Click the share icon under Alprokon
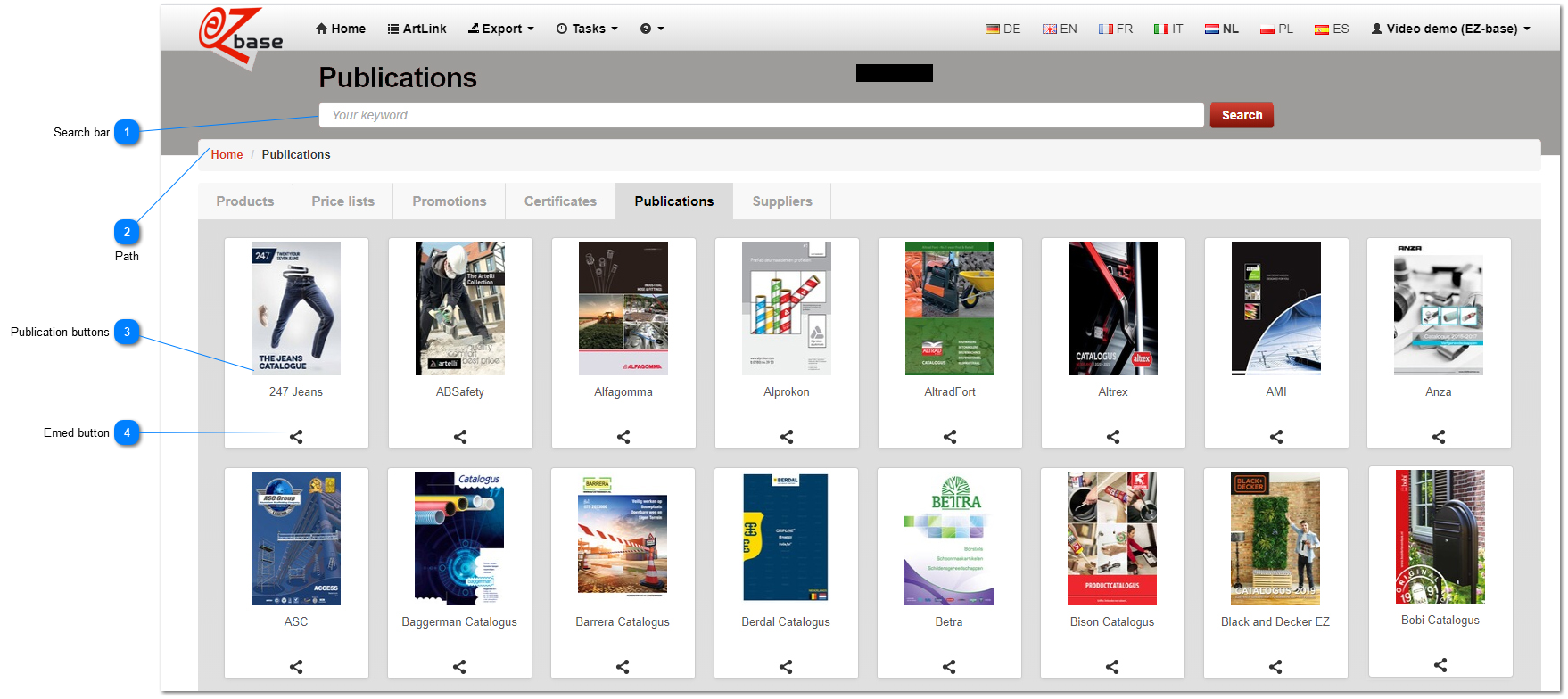 [x=787, y=437]
